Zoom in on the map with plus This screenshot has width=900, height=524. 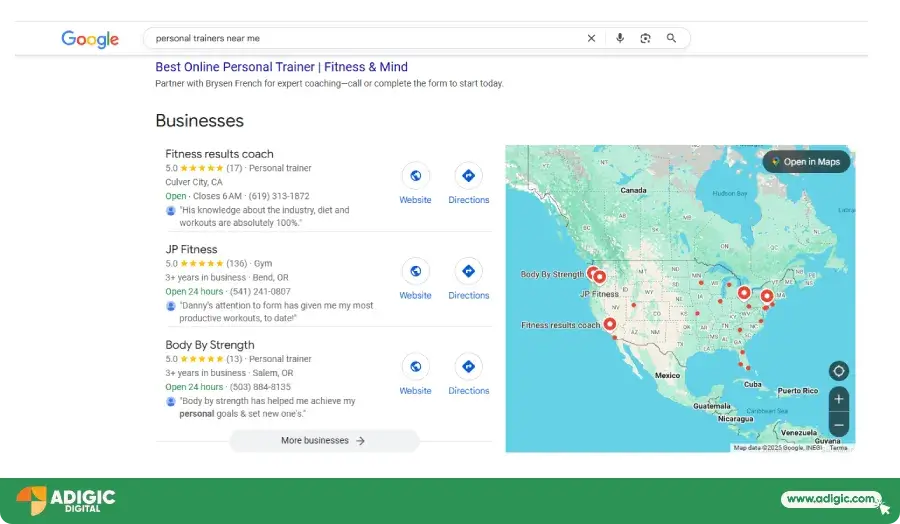pos(839,399)
